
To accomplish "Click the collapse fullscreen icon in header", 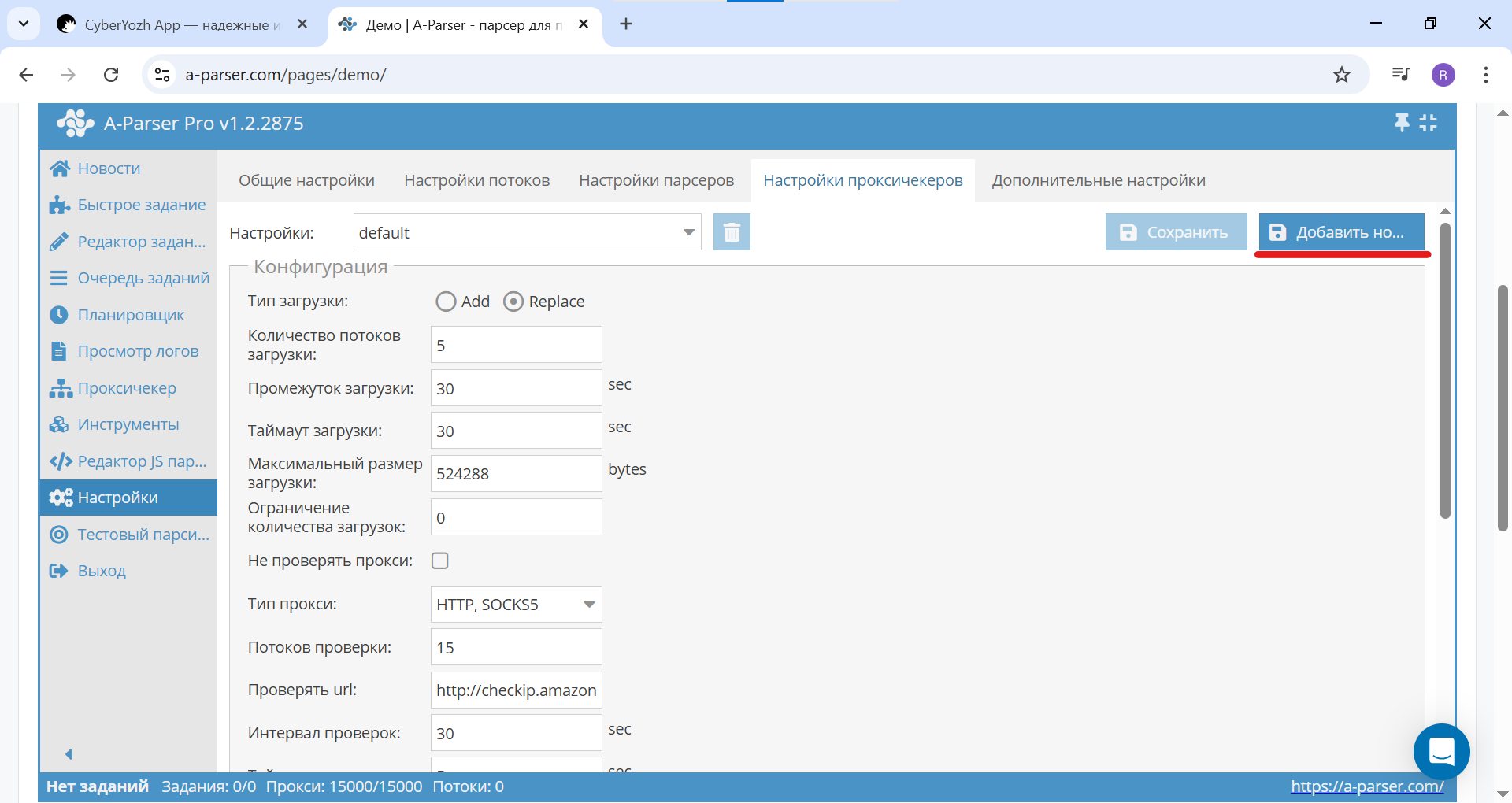I will point(1429,123).
